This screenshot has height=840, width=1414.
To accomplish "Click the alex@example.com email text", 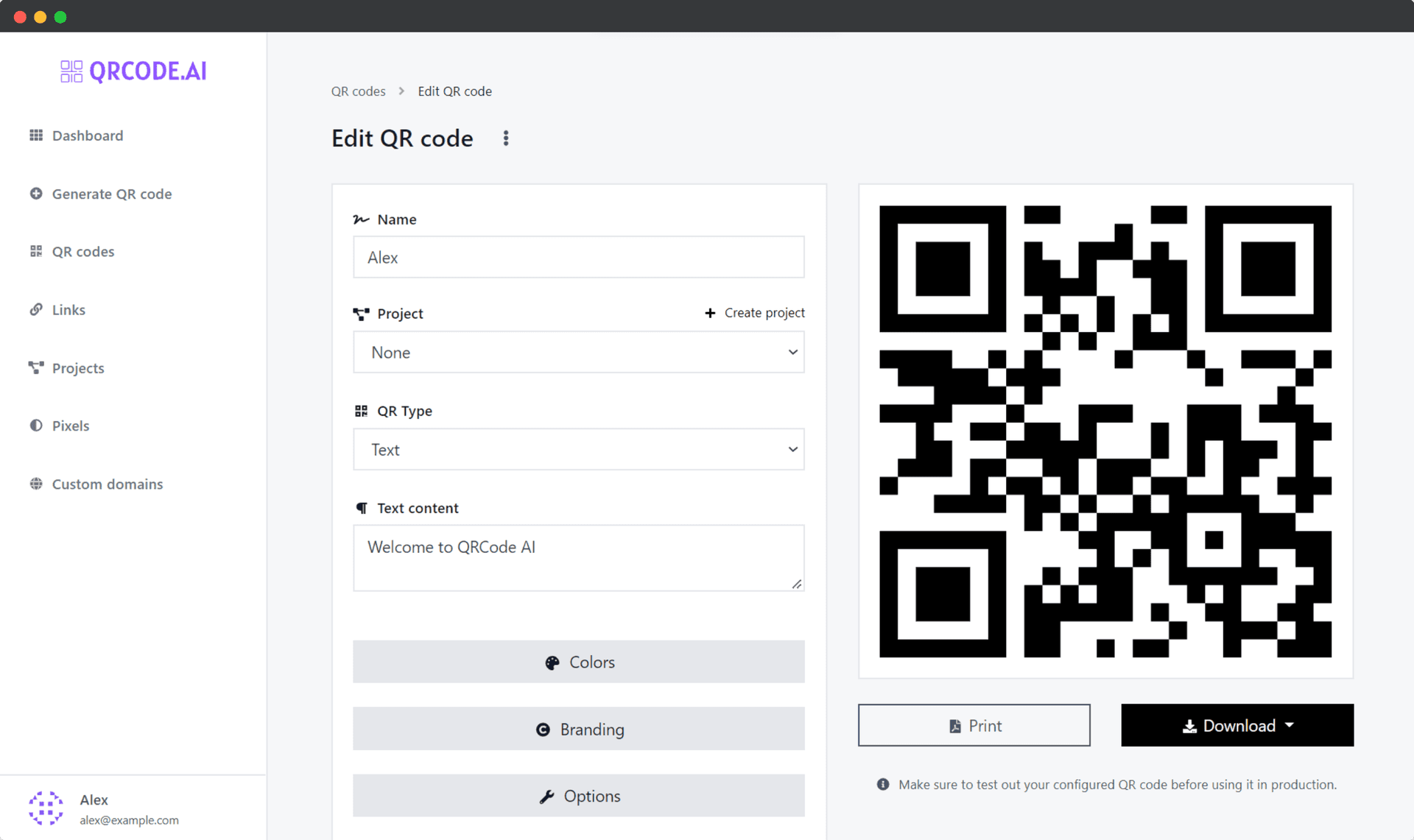I will tap(129, 820).
